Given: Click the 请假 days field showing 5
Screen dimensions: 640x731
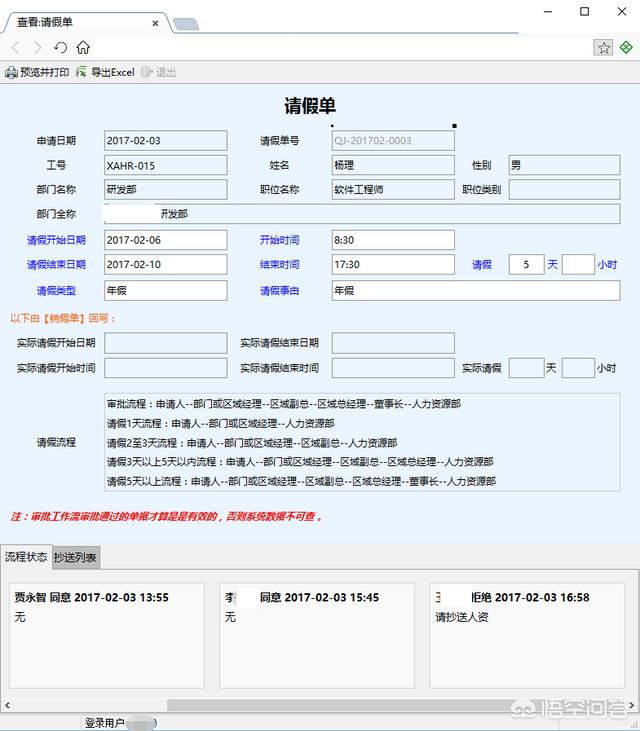Looking at the screenshot, I should coord(526,264).
